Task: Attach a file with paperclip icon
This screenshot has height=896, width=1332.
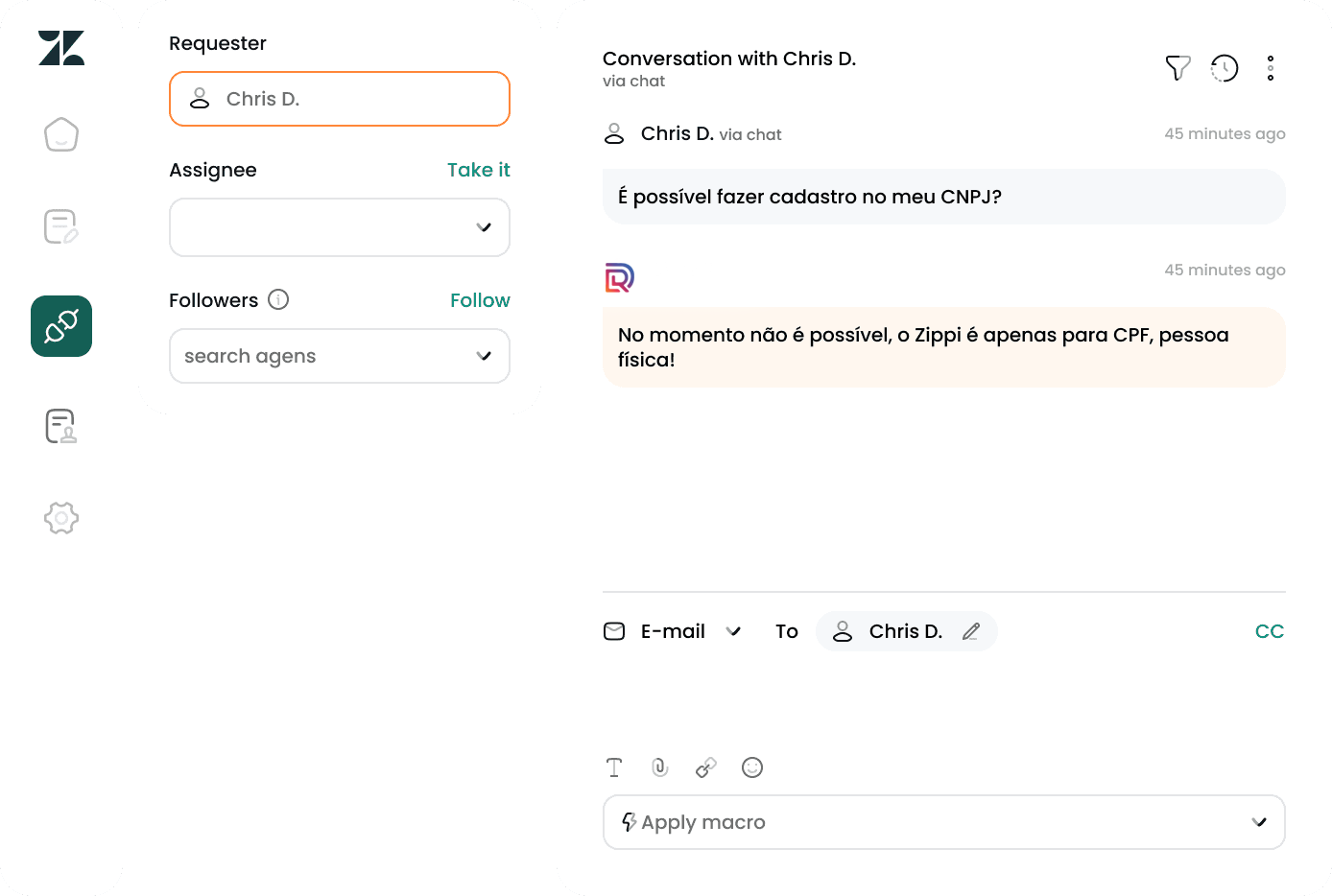Action: 660,767
